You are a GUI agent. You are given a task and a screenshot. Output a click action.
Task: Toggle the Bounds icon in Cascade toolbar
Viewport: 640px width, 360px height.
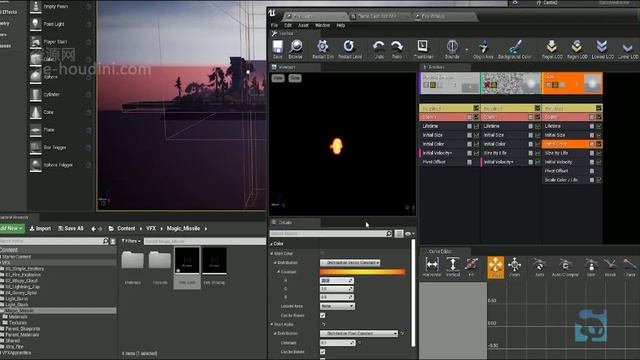tap(452, 47)
